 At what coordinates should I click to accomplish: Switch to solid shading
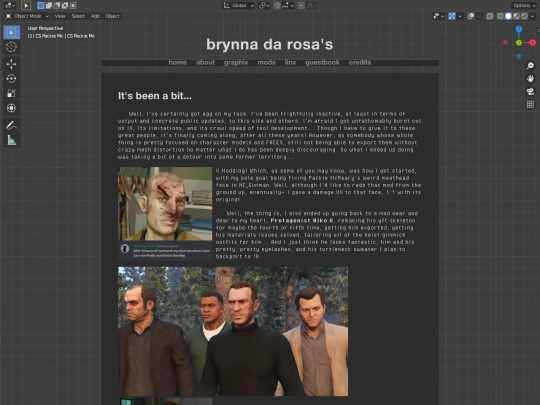point(508,16)
